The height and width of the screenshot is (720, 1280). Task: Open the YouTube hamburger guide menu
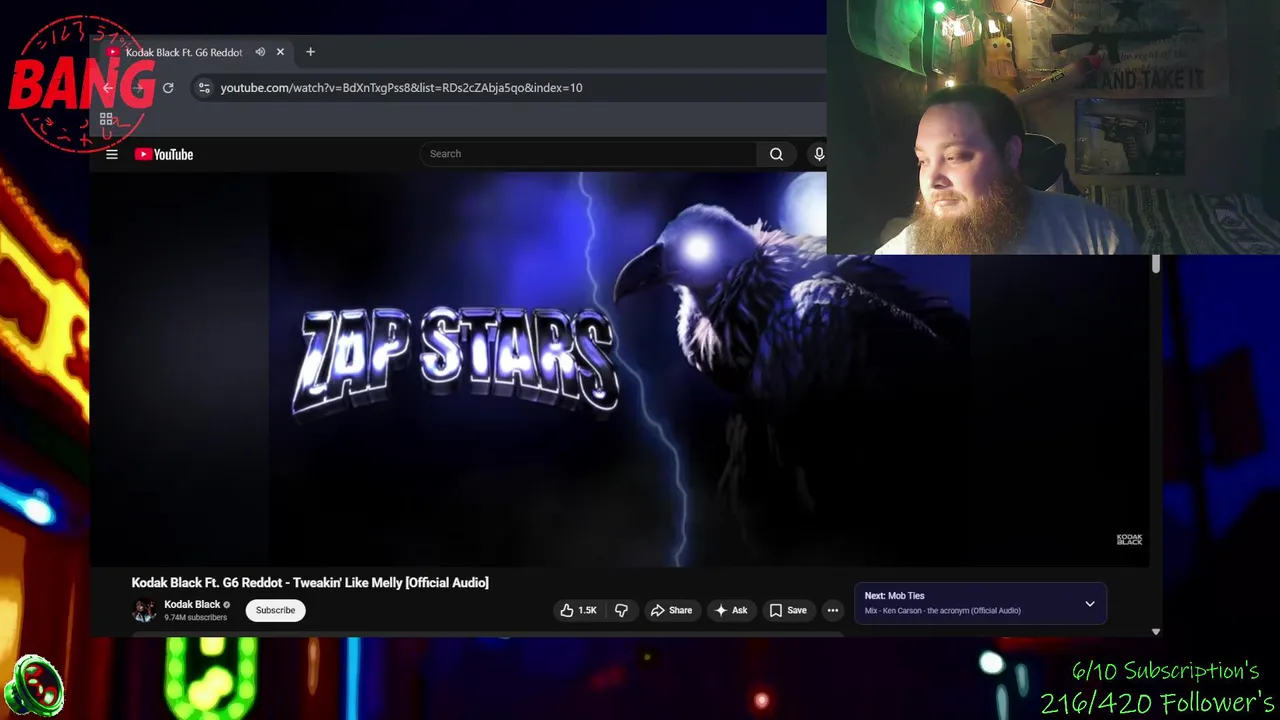(x=112, y=154)
